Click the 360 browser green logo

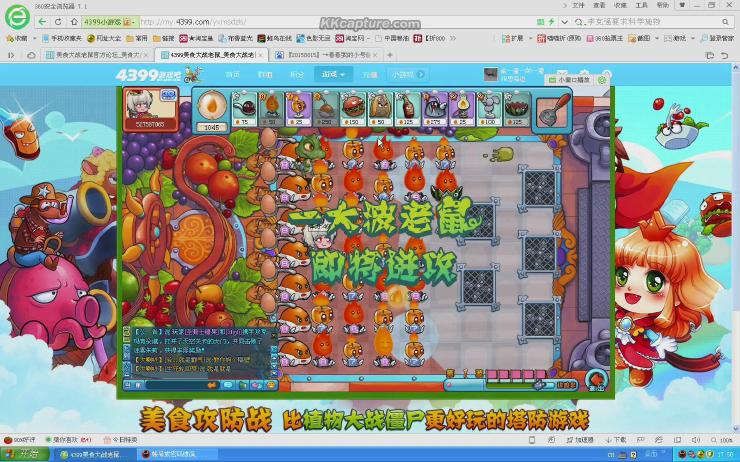[17, 17]
